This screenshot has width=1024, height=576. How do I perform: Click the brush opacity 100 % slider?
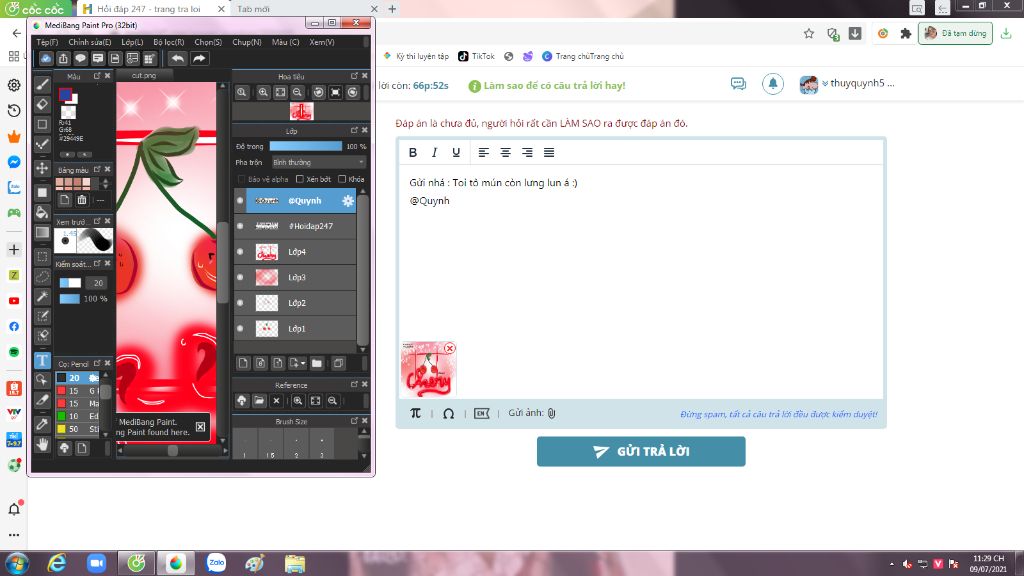[70, 298]
